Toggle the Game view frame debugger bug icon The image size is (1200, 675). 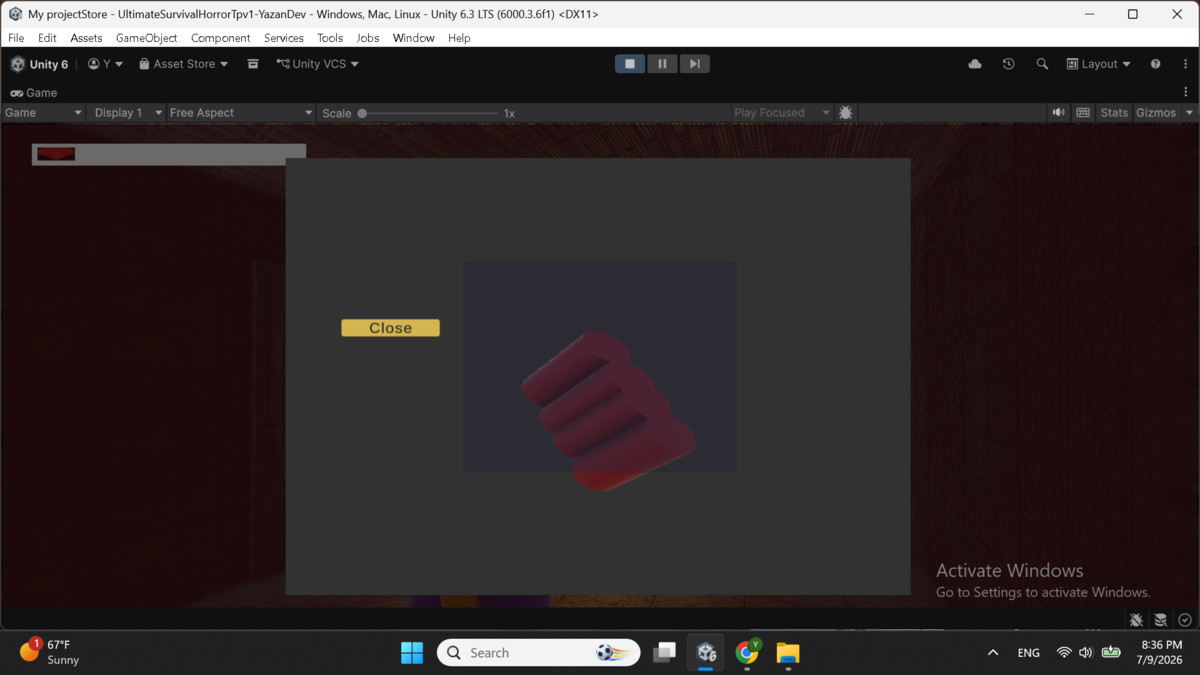pos(846,113)
